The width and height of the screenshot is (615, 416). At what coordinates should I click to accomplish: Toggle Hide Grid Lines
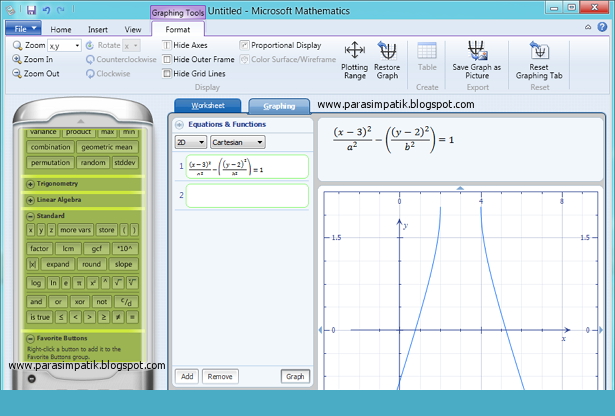pos(194,73)
